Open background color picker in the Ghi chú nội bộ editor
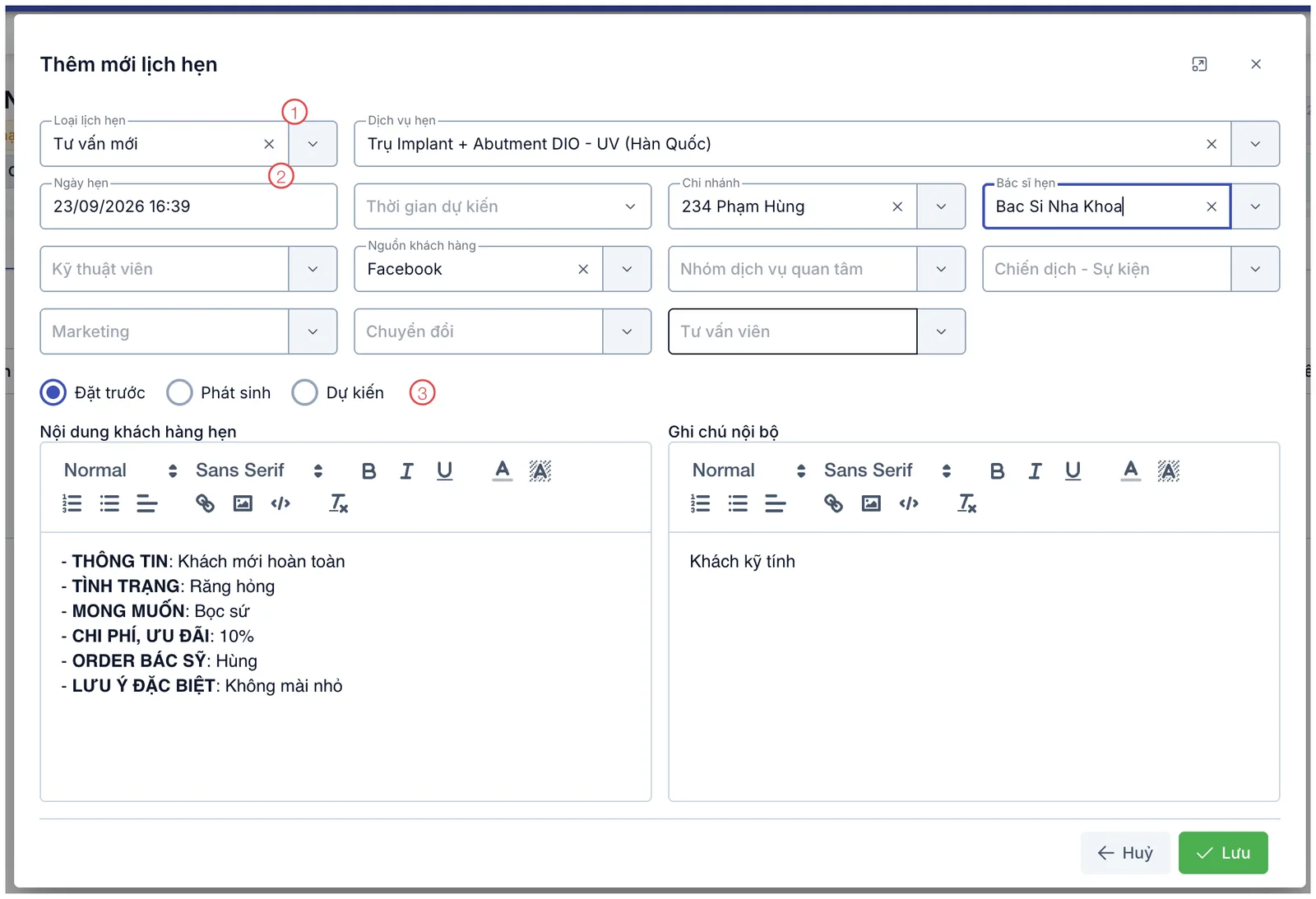The image size is (1316, 899). [x=1168, y=470]
